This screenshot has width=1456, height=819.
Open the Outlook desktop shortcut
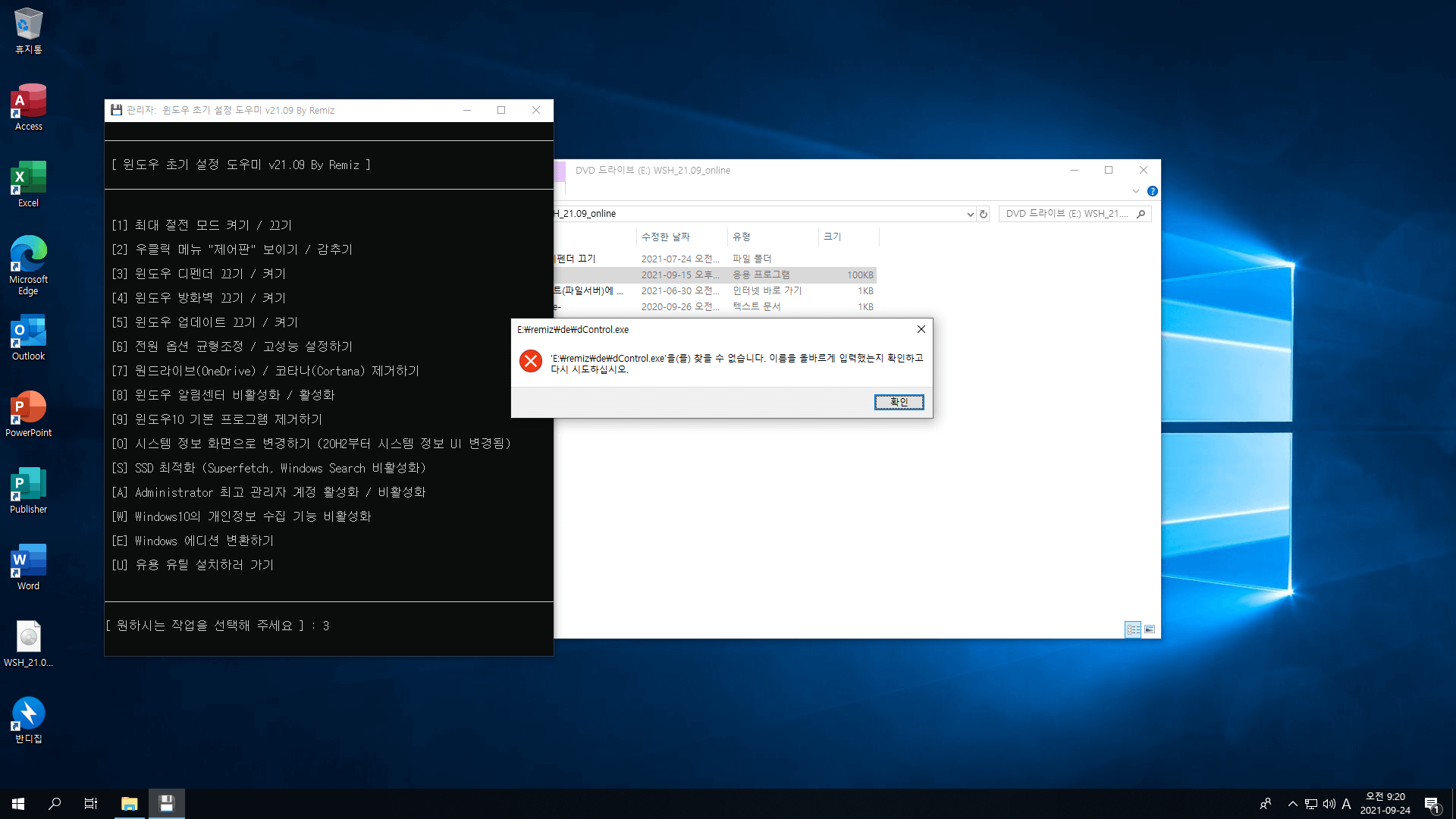(29, 337)
